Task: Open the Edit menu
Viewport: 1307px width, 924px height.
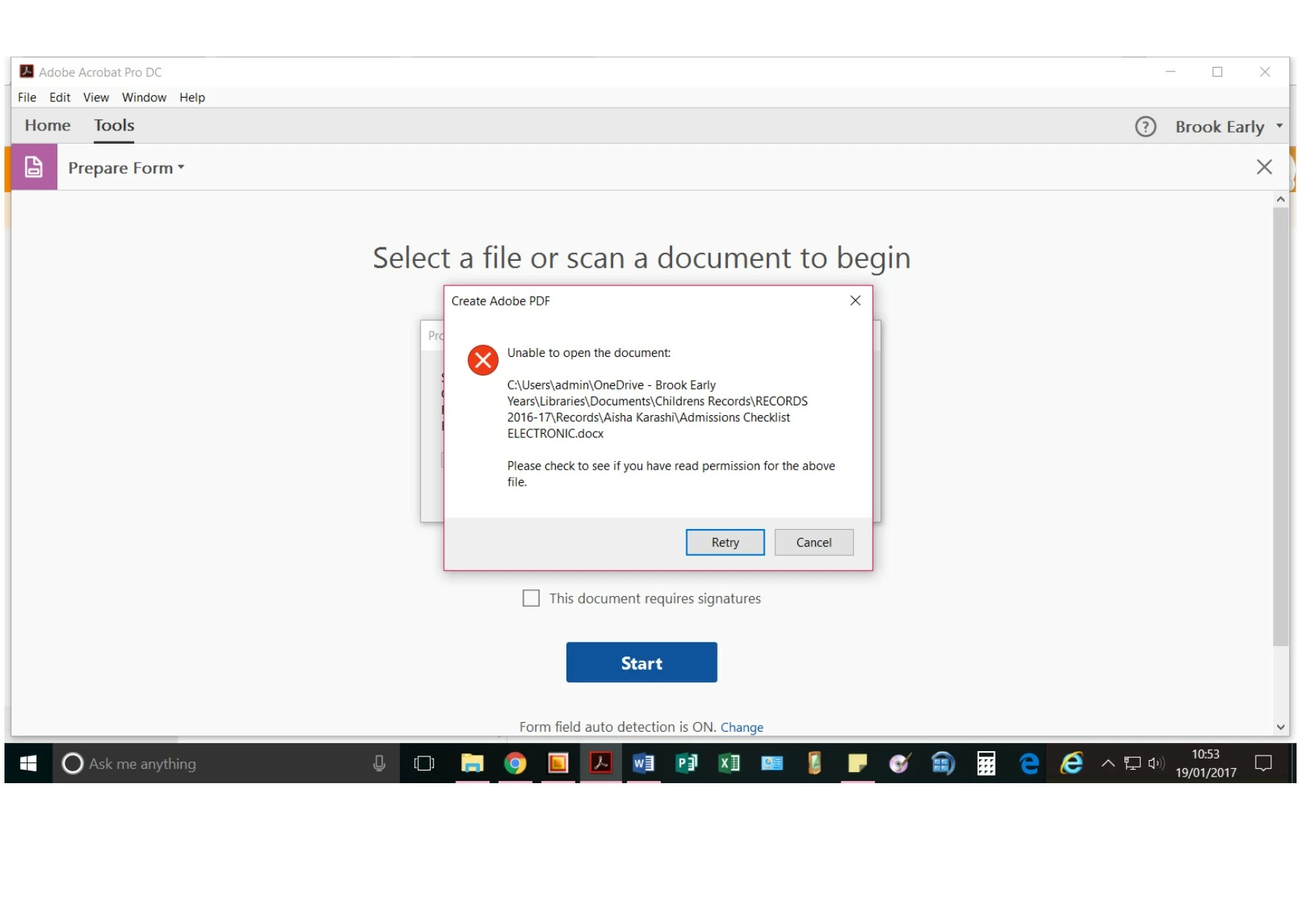Action: 60,98
